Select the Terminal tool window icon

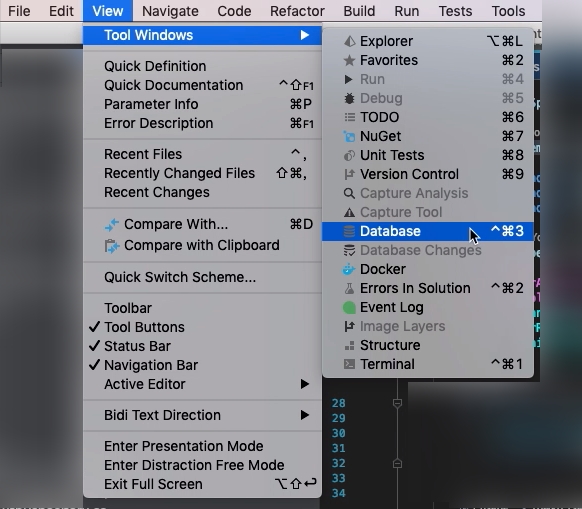[349, 364]
